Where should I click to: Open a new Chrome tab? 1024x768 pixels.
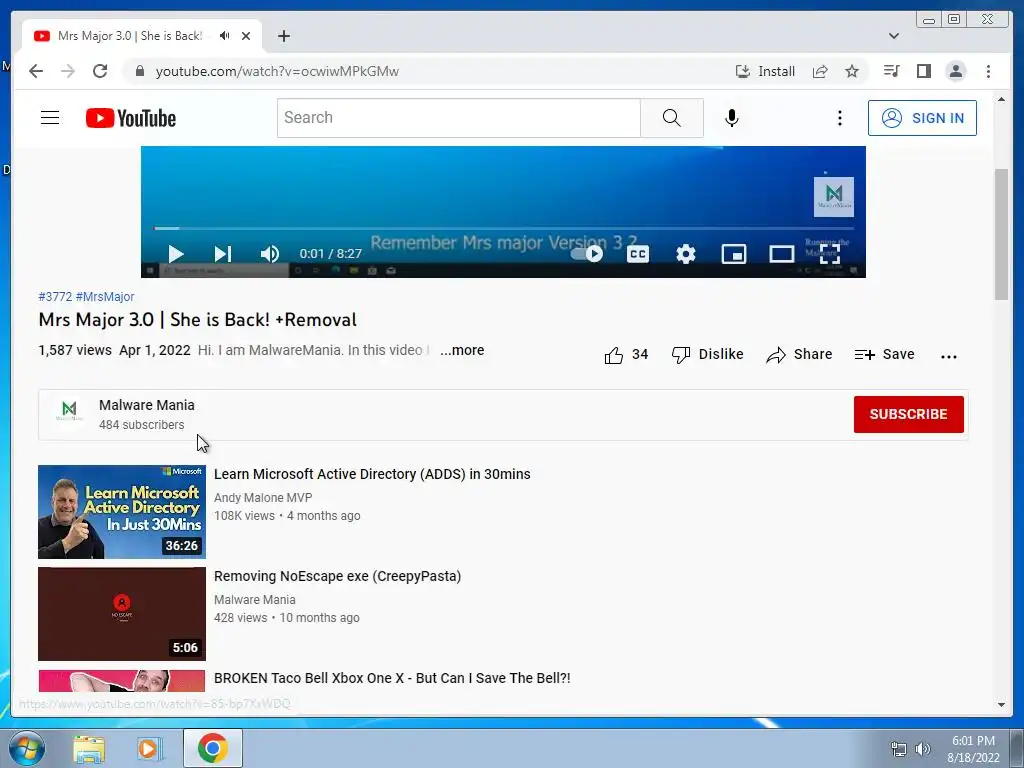(283, 36)
